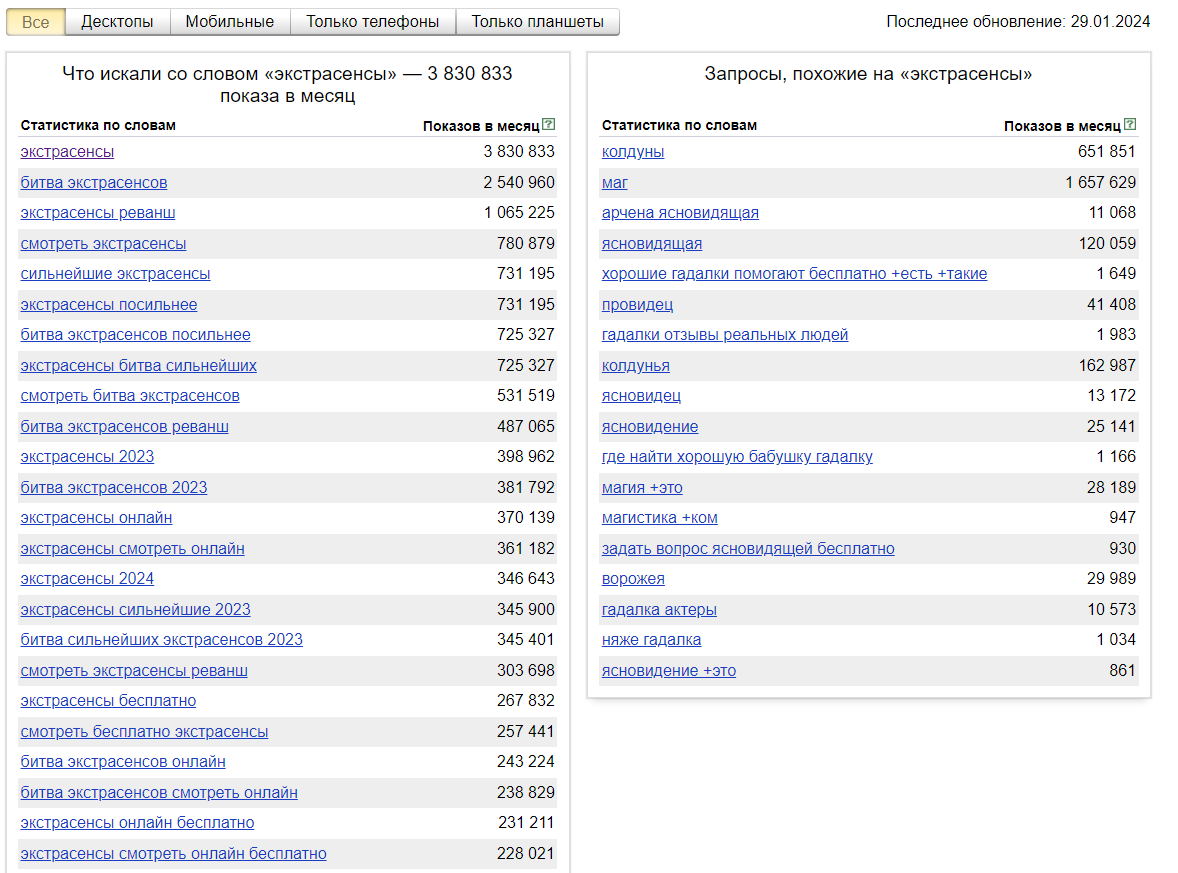
Task: Follow the "экстрасенсы онлайн" link
Action: click(96, 518)
